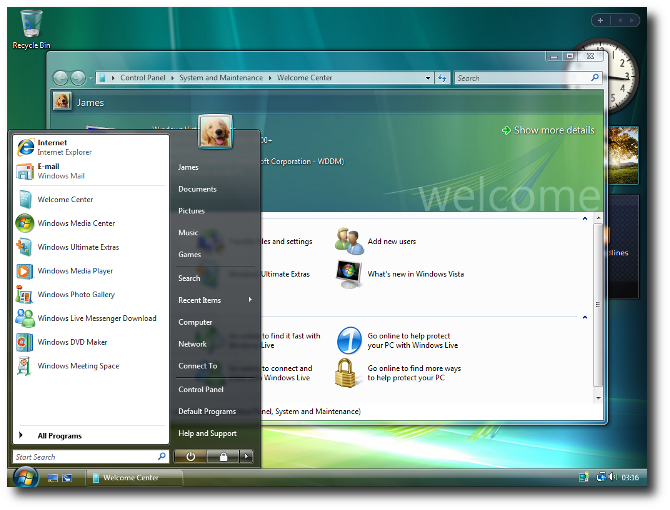Click the lock computer button
The height and width of the screenshot is (510, 670).
click(x=223, y=457)
